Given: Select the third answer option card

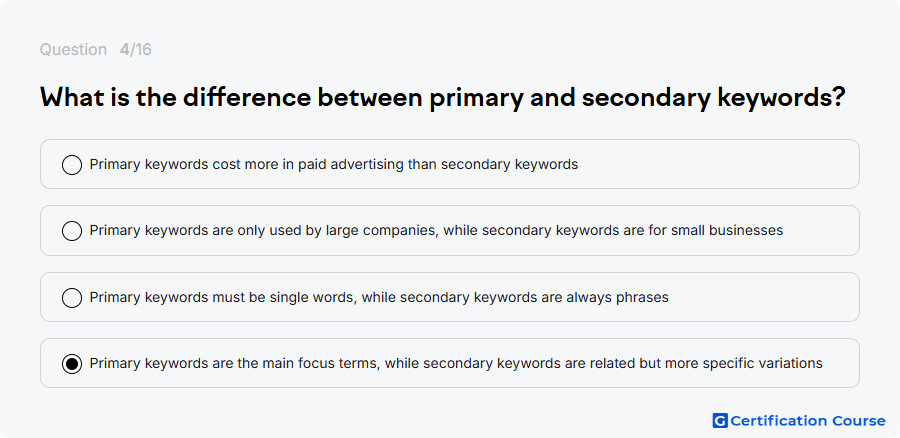Looking at the screenshot, I should [449, 297].
